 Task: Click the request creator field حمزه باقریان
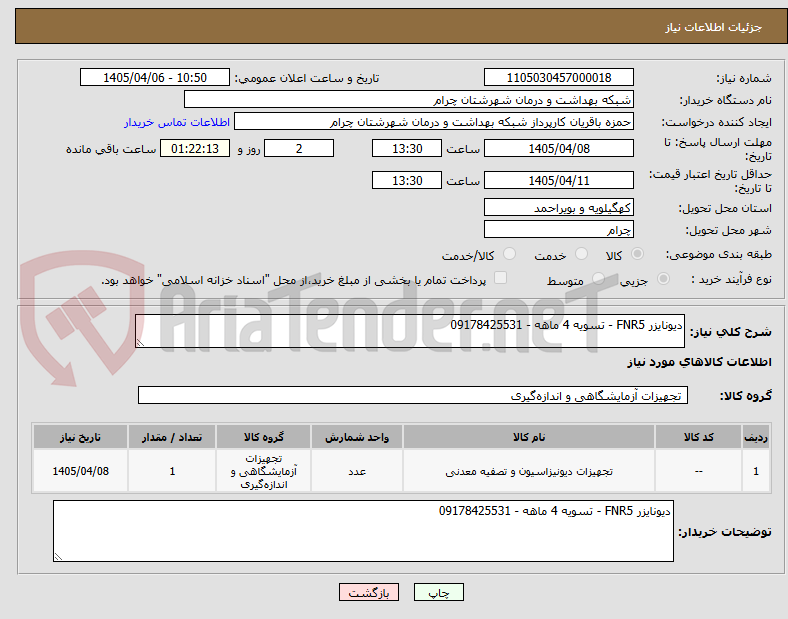tap(434, 122)
